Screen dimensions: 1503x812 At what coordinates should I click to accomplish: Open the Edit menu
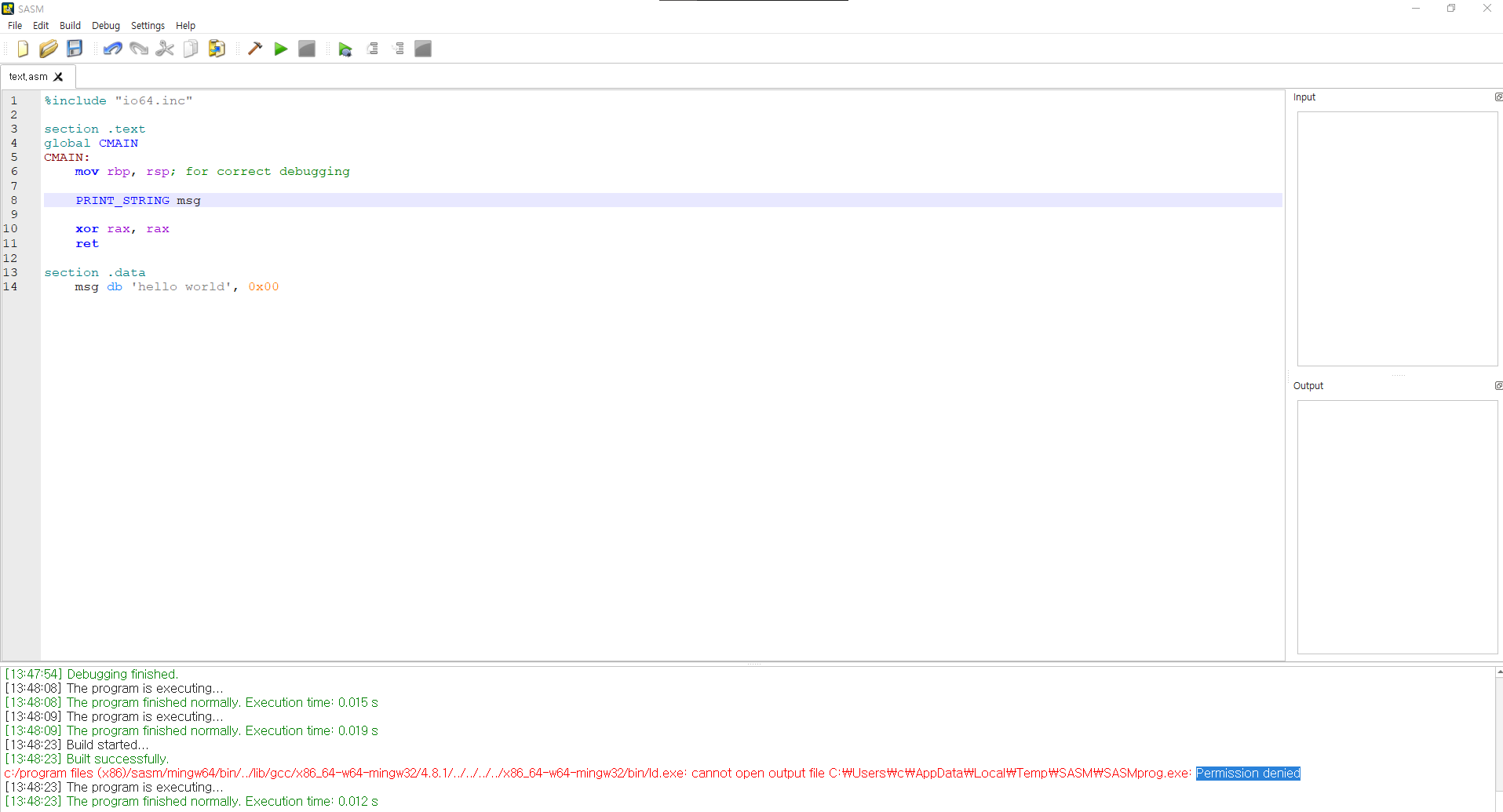(x=41, y=26)
